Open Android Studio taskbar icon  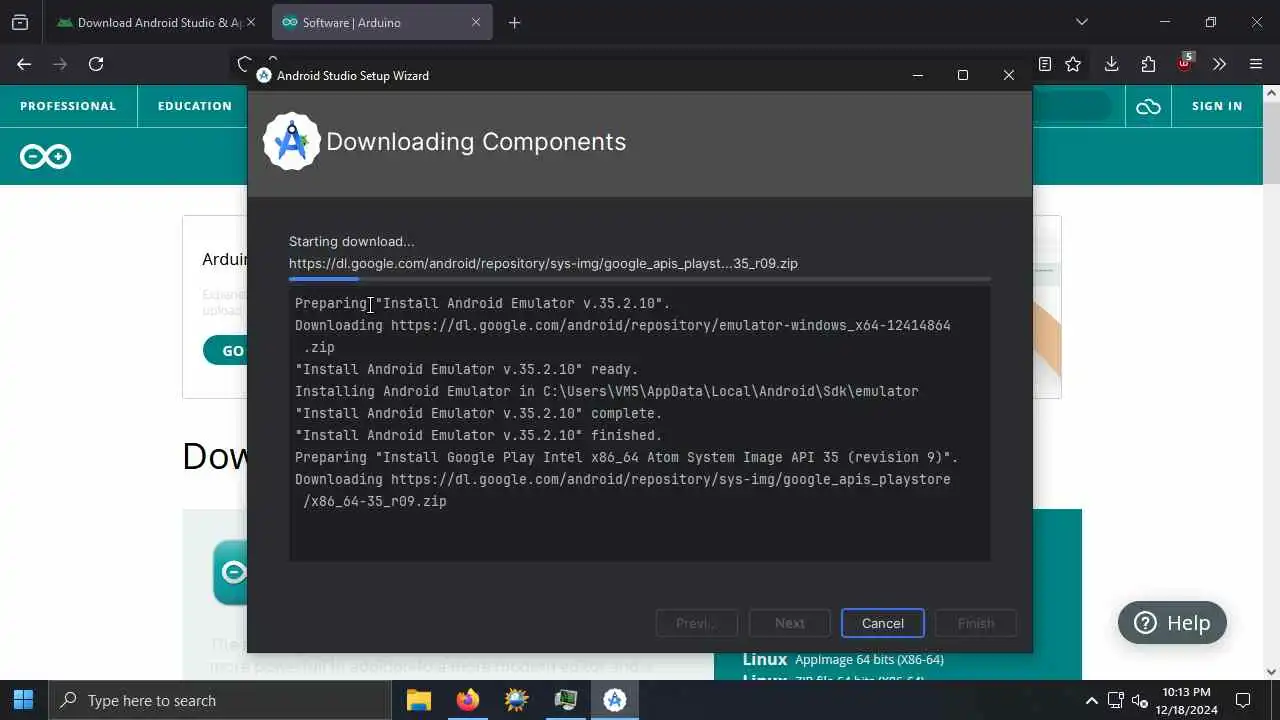click(x=615, y=700)
